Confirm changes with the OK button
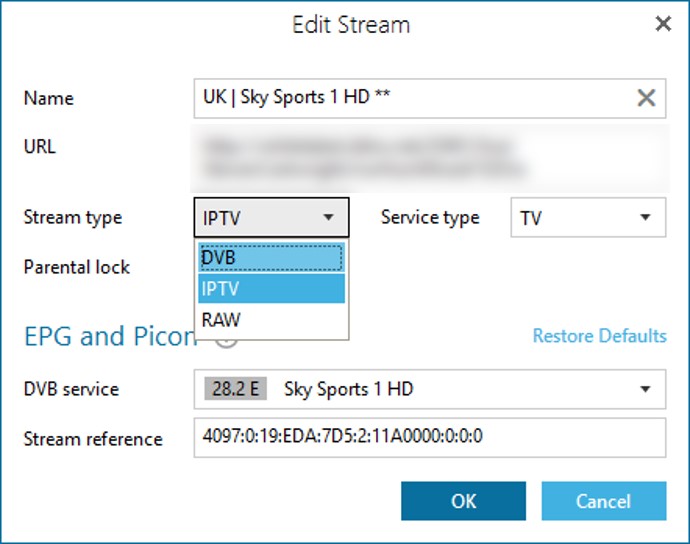 click(463, 501)
